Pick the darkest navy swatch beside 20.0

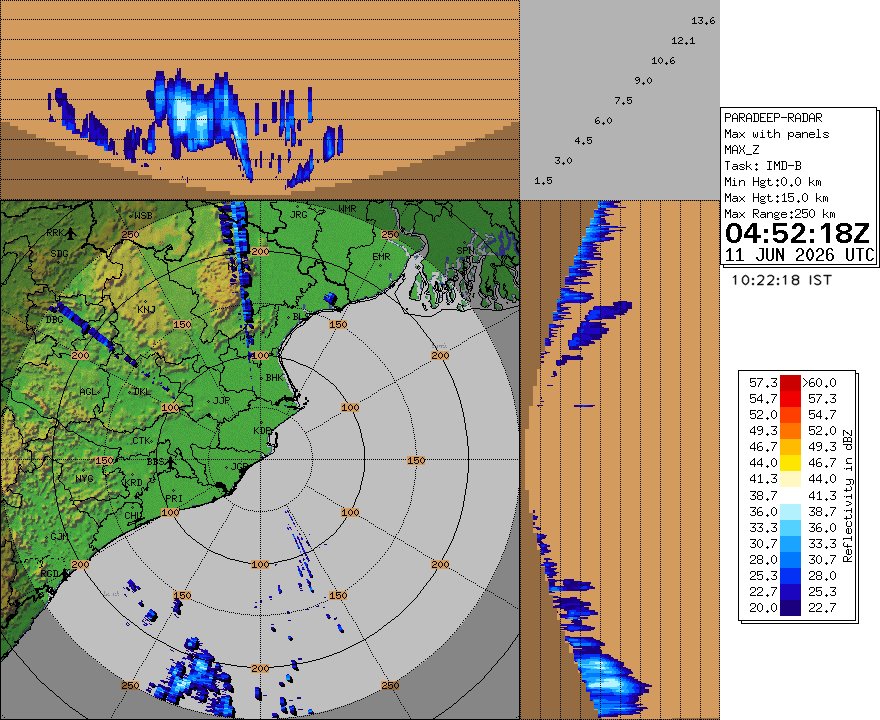coord(790,608)
